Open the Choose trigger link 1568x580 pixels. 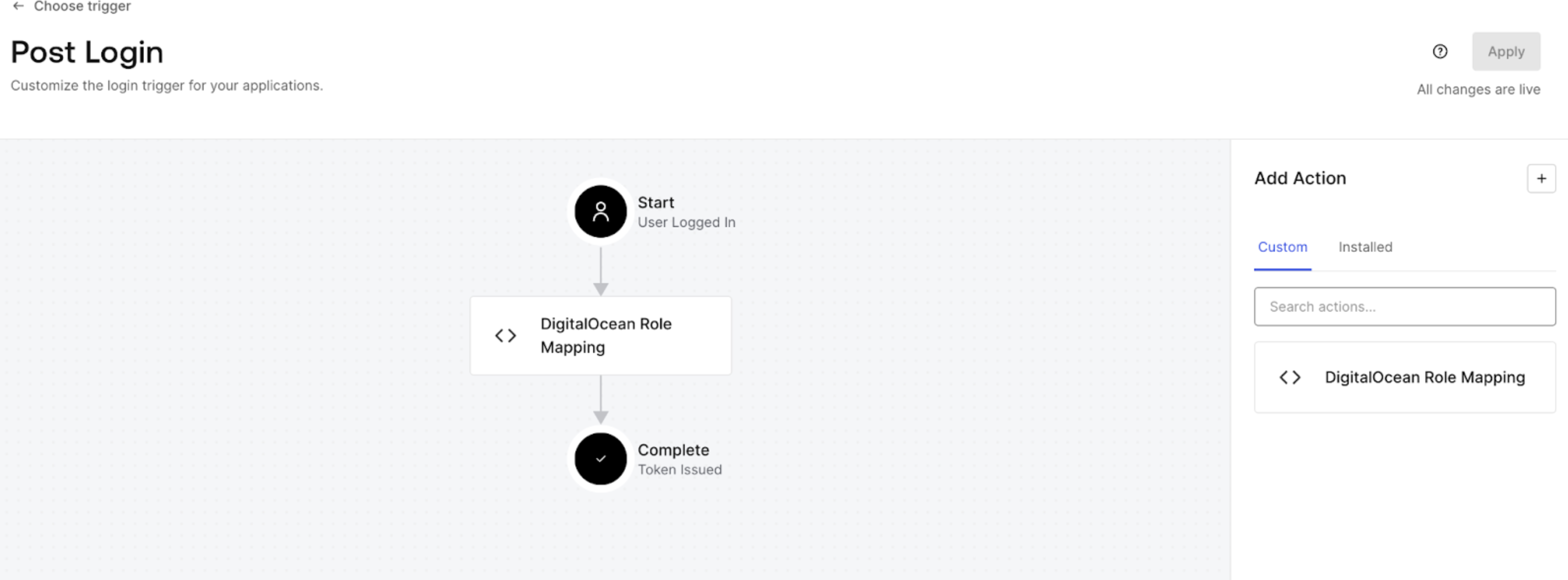(83, 7)
